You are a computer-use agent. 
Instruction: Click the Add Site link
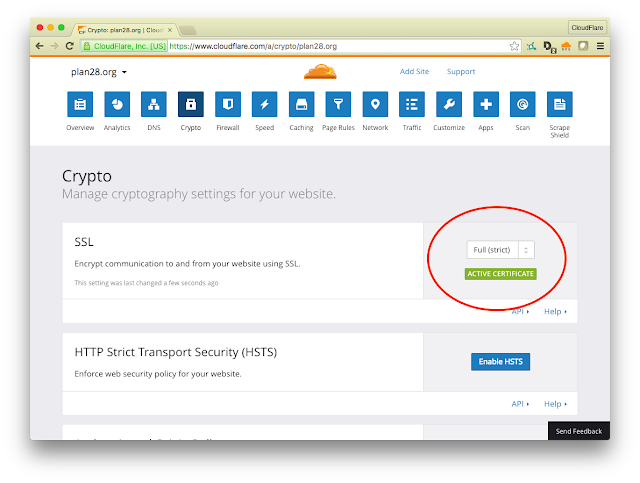point(414,71)
